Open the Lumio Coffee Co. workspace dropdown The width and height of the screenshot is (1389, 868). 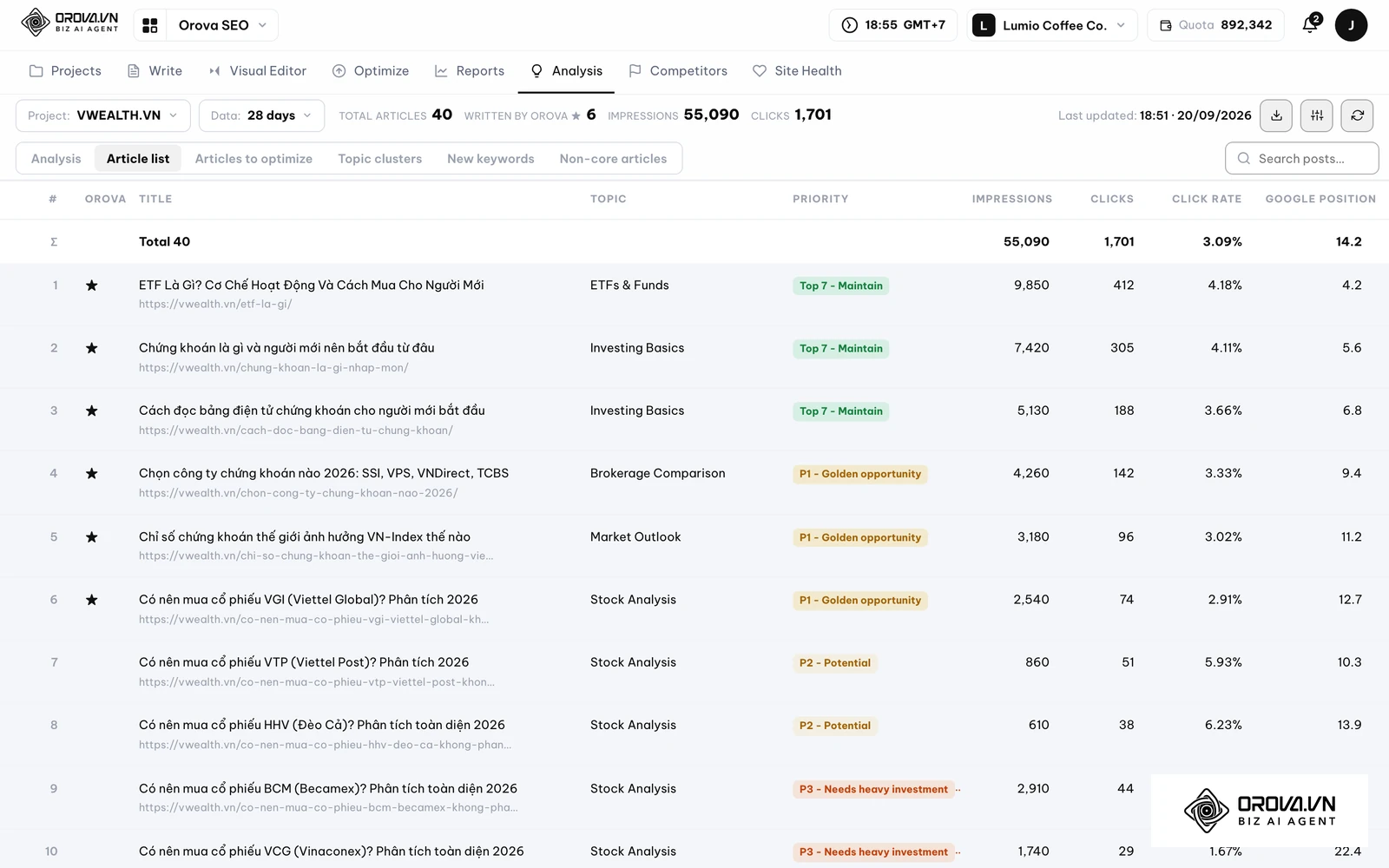click(x=1052, y=25)
